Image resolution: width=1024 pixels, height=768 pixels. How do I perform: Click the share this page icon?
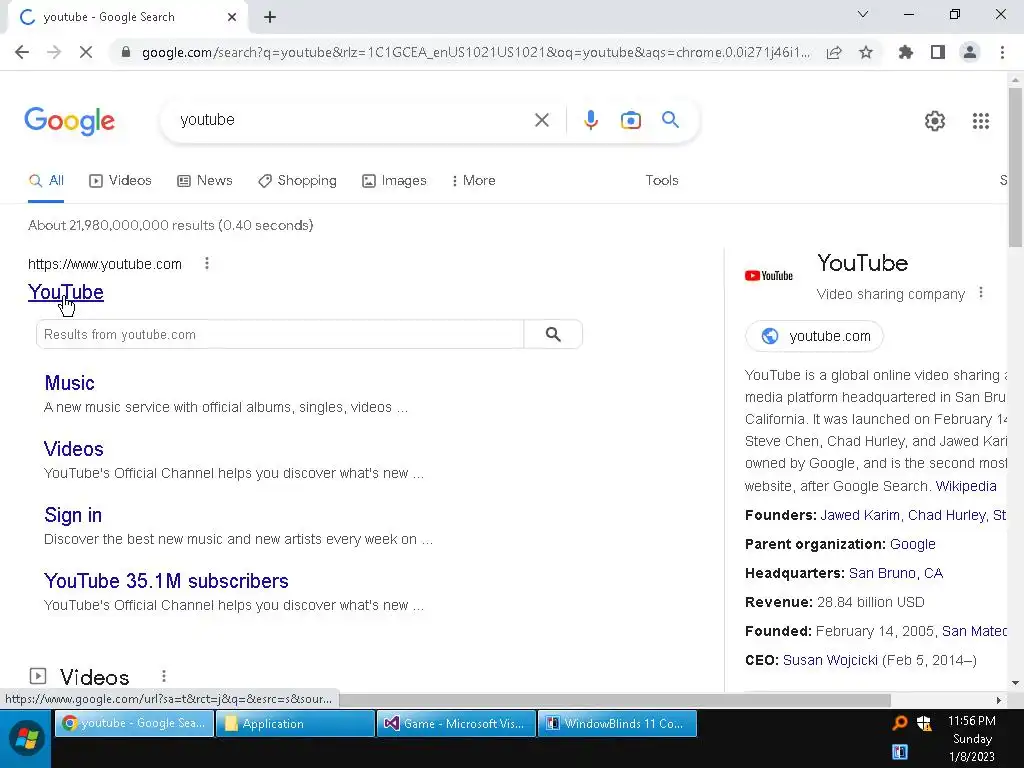coord(834,53)
